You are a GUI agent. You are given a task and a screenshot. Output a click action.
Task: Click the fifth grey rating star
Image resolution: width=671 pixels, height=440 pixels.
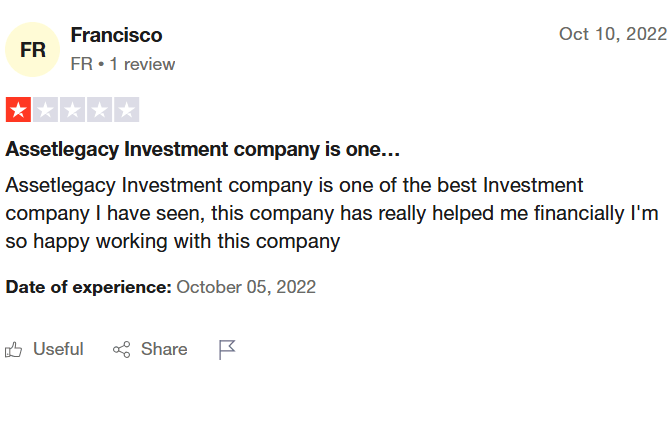pos(126,110)
